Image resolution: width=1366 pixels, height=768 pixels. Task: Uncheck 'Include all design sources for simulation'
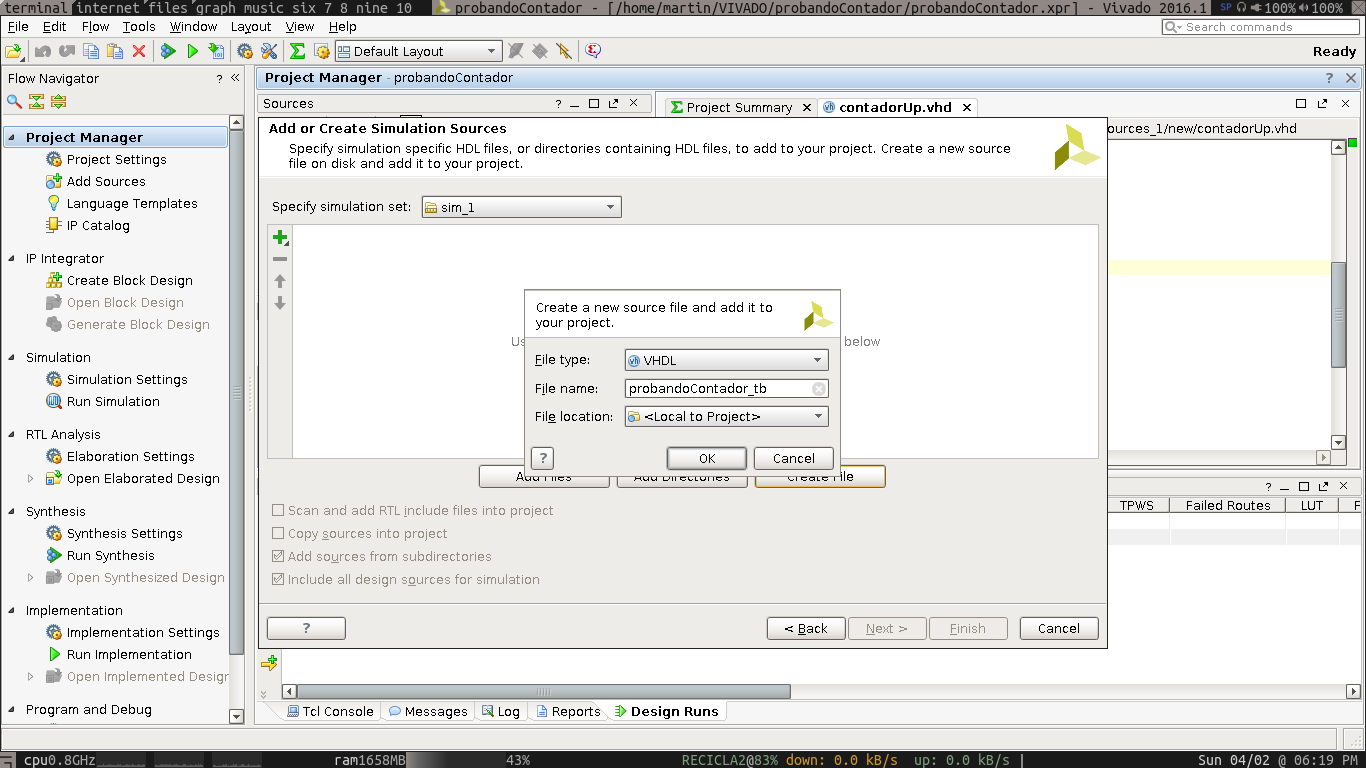click(278, 580)
